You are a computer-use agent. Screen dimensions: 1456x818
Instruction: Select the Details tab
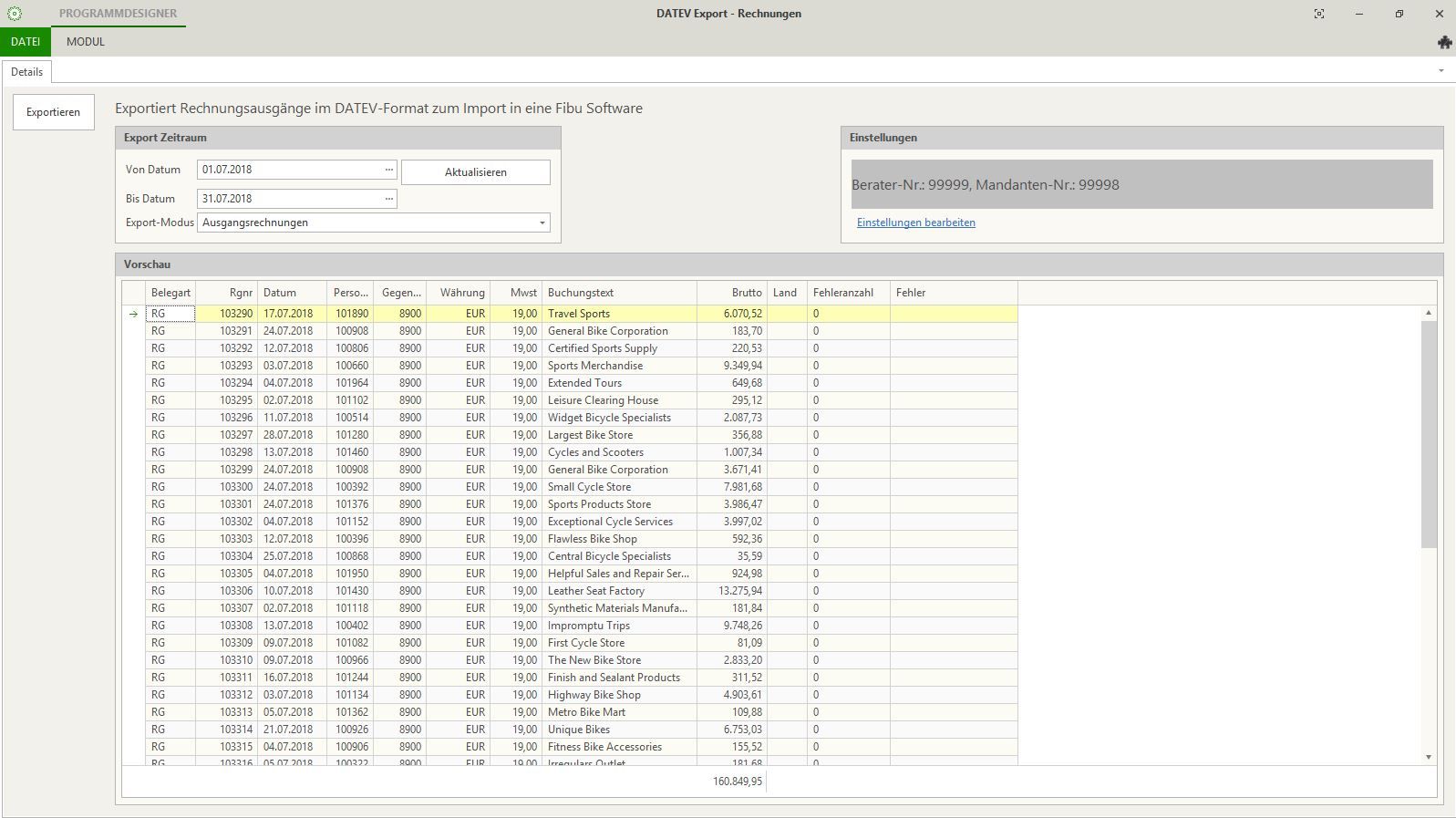27,72
